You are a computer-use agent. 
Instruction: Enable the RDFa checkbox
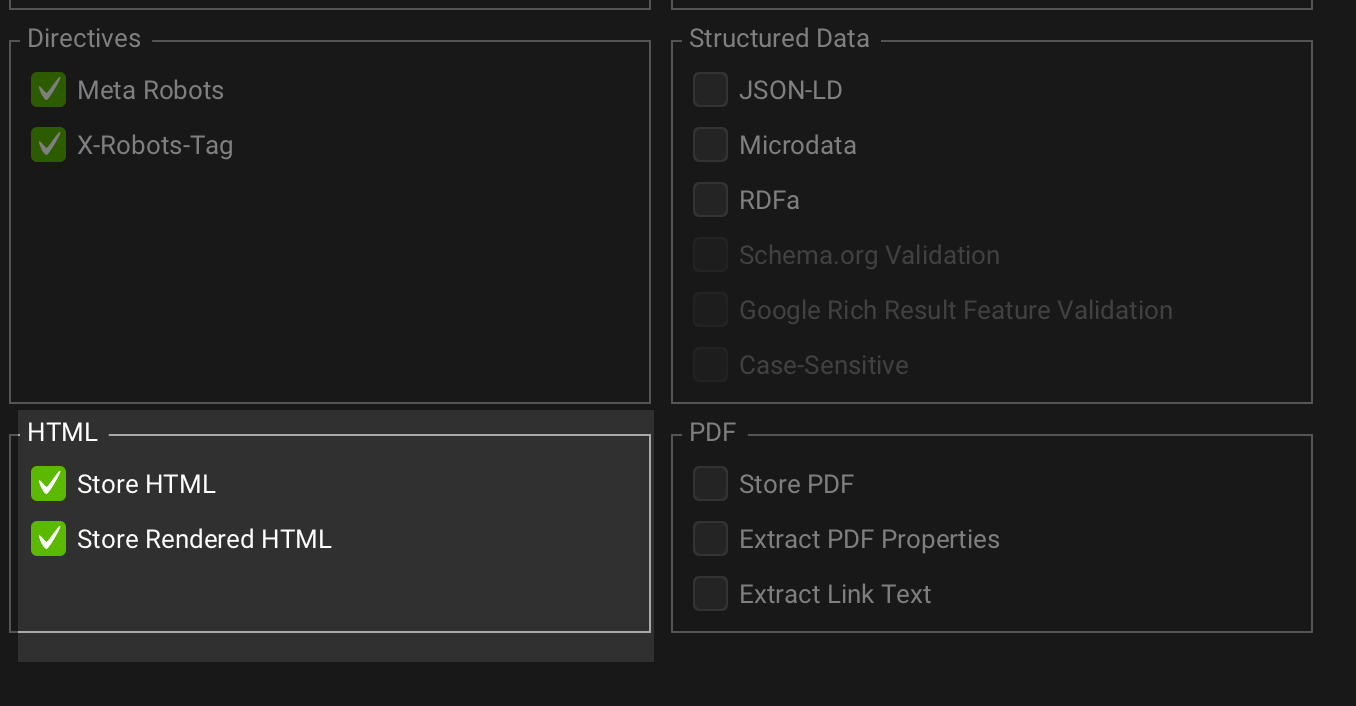point(710,200)
